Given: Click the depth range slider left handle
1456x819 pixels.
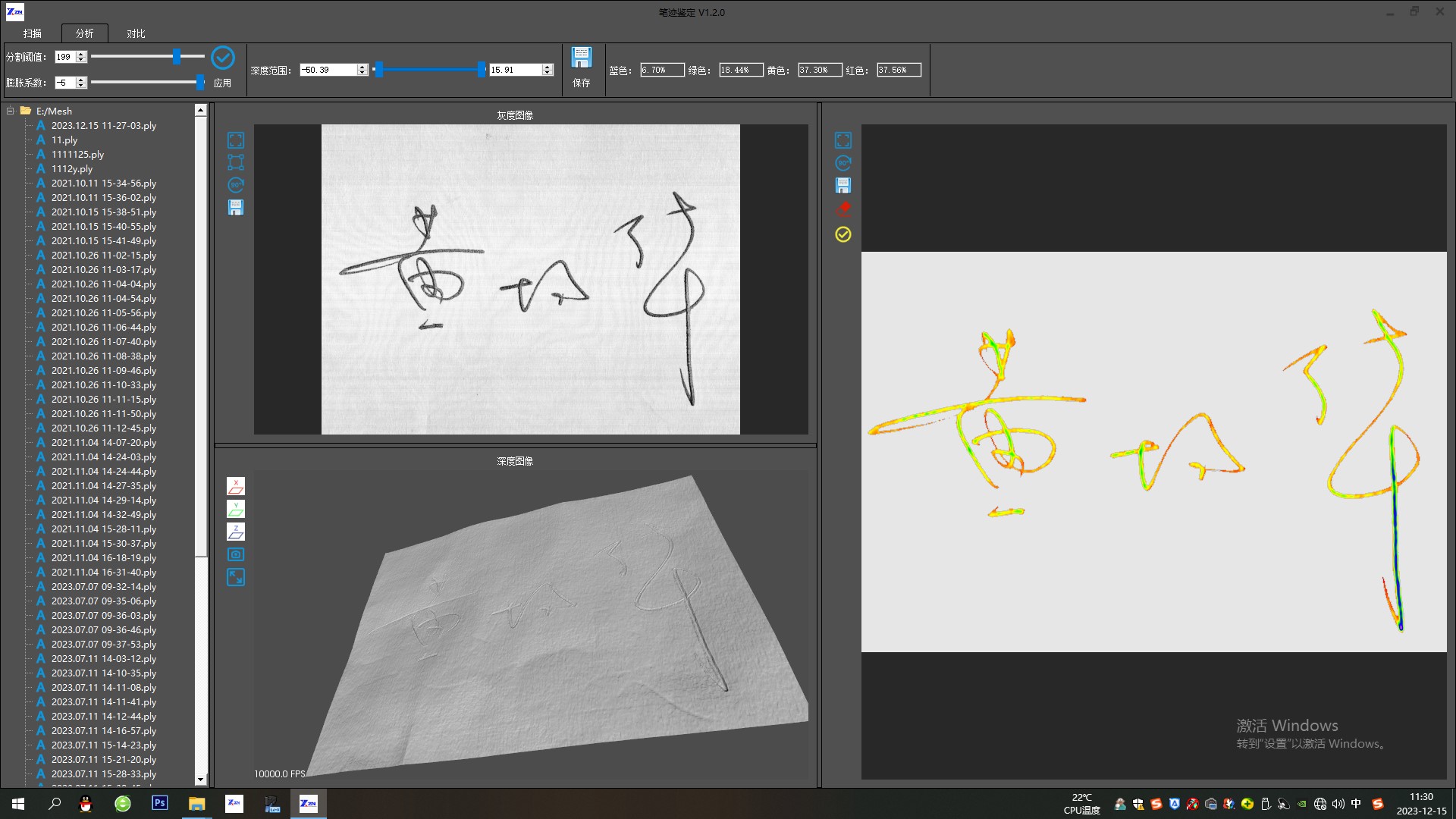Looking at the screenshot, I should point(379,70).
